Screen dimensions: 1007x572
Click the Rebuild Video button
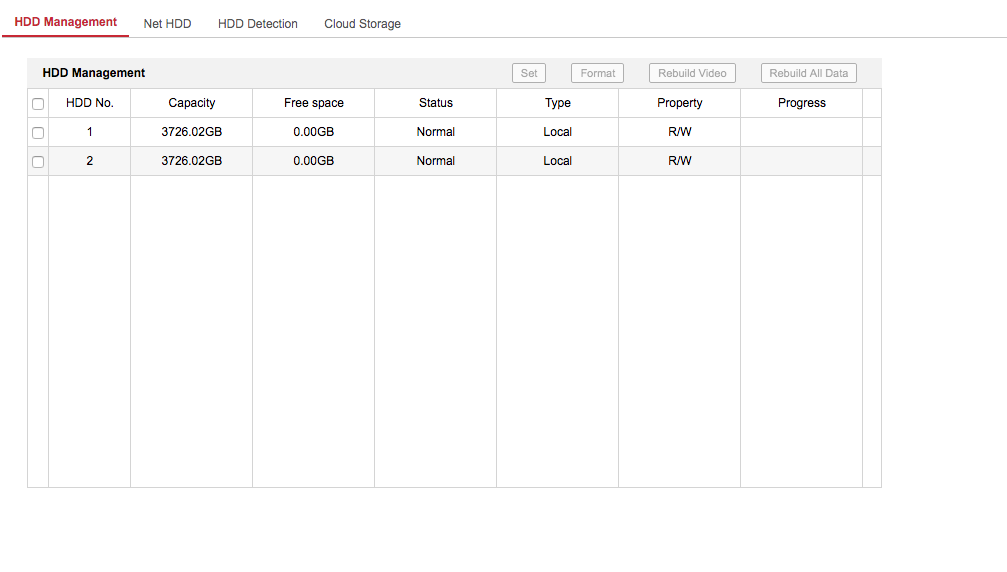coord(692,73)
